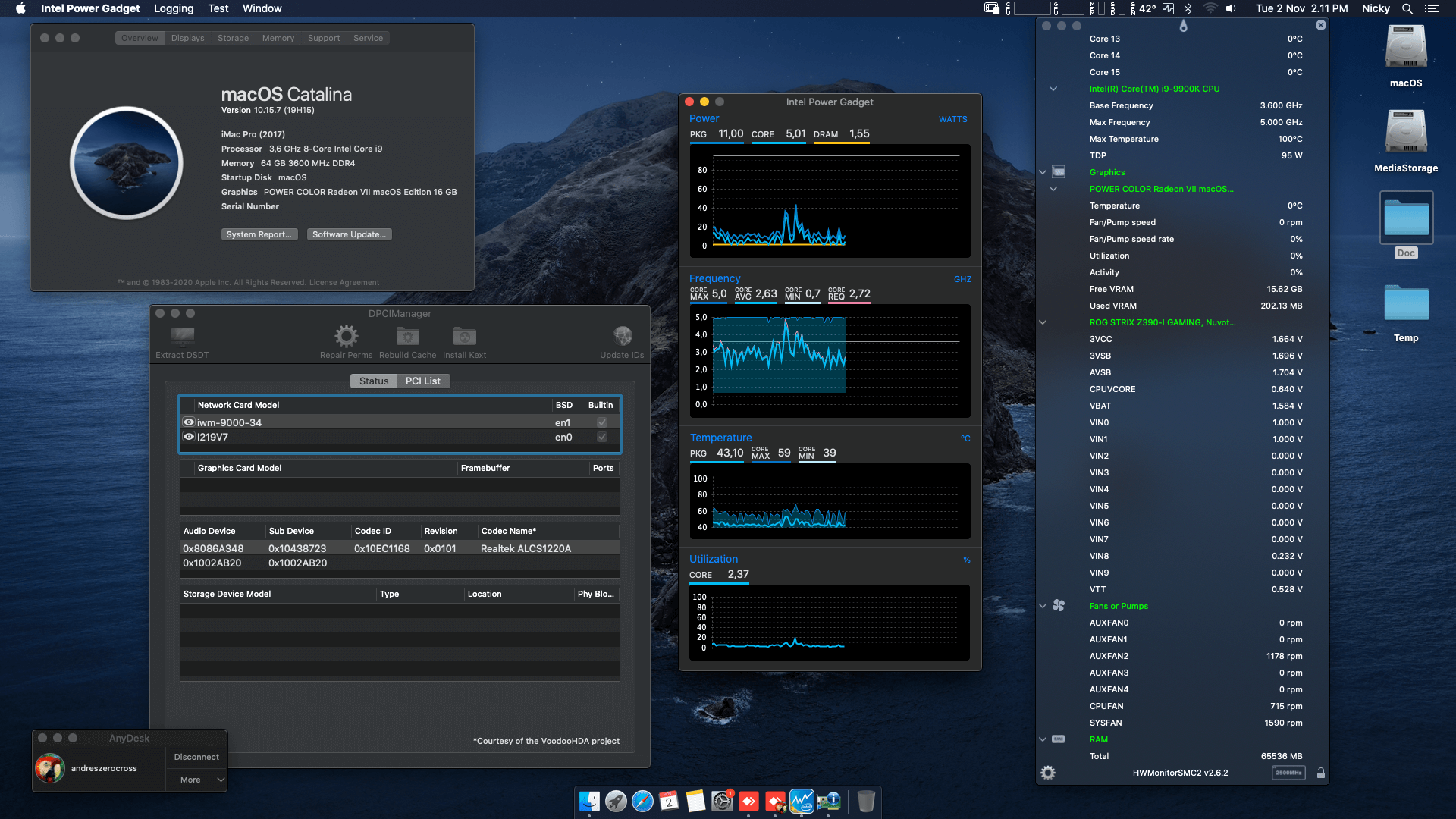Open HWMonitorSMC2 settings gear
The width and height of the screenshot is (1456, 819).
tap(1047, 773)
